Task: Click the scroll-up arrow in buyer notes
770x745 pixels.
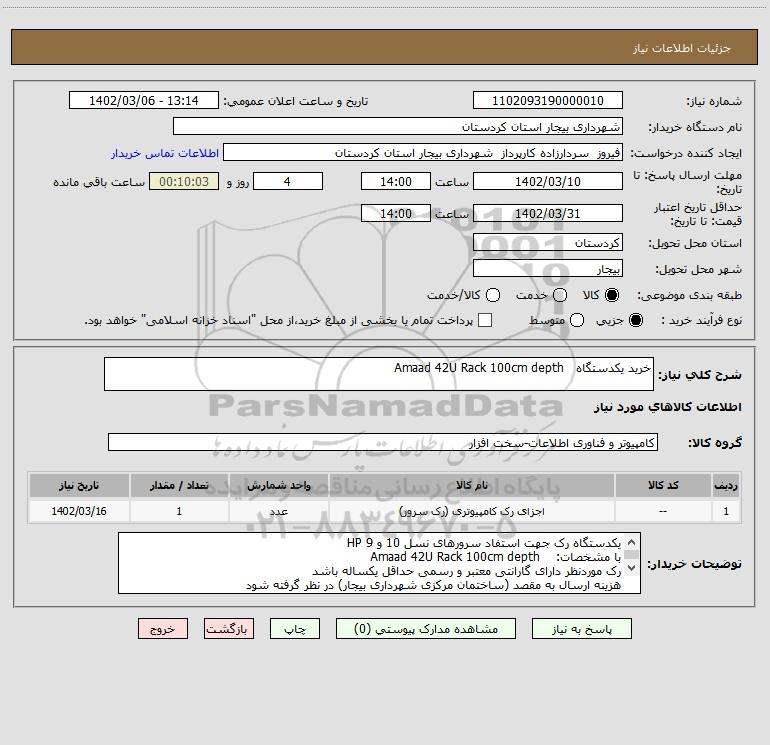Action: click(632, 543)
